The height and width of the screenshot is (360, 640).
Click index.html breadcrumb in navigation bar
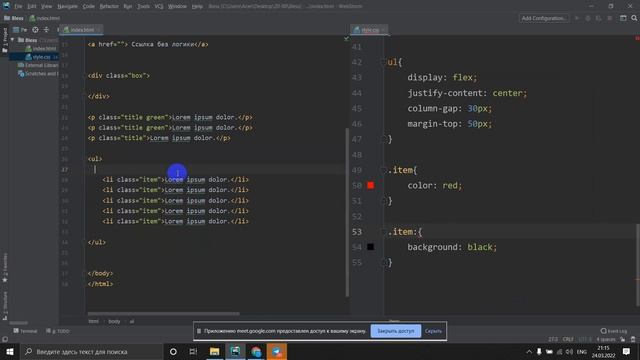tap(45, 18)
